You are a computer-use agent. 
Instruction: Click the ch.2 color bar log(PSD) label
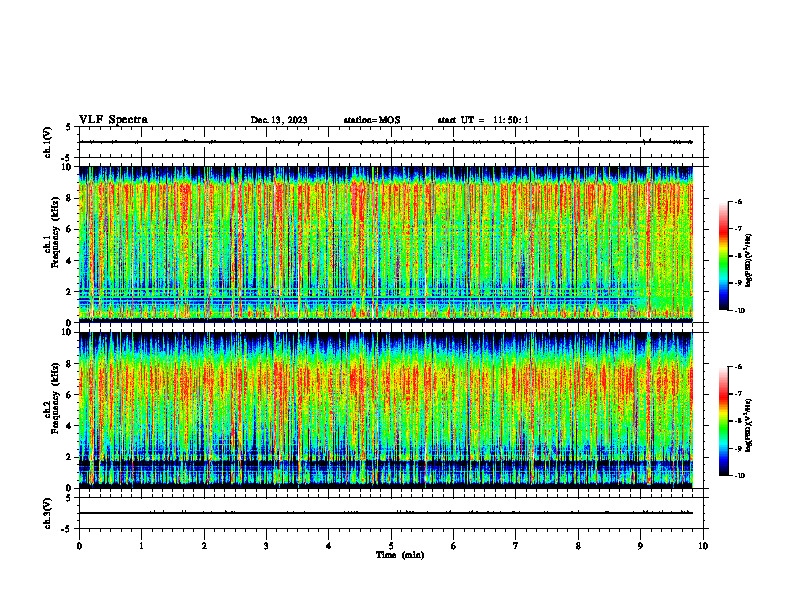(x=749, y=425)
